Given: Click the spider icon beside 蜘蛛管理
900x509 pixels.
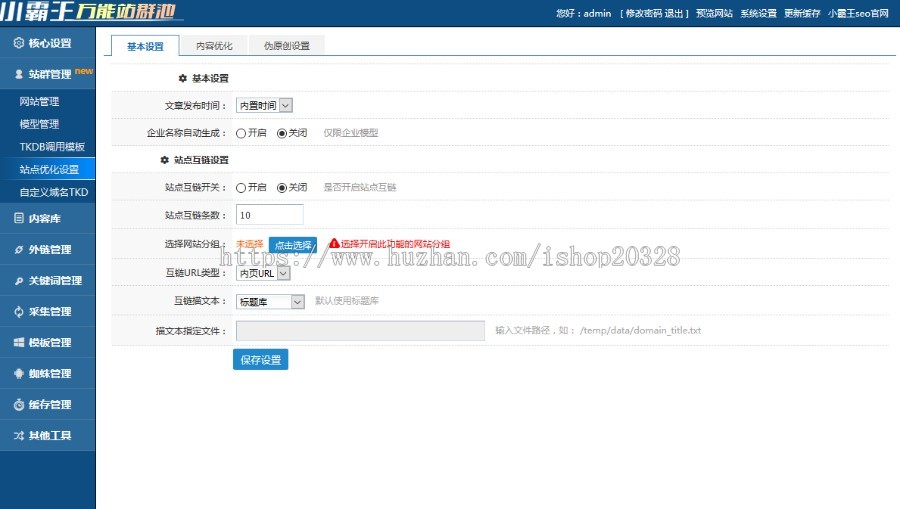Looking at the screenshot, I should click(19, 374).
